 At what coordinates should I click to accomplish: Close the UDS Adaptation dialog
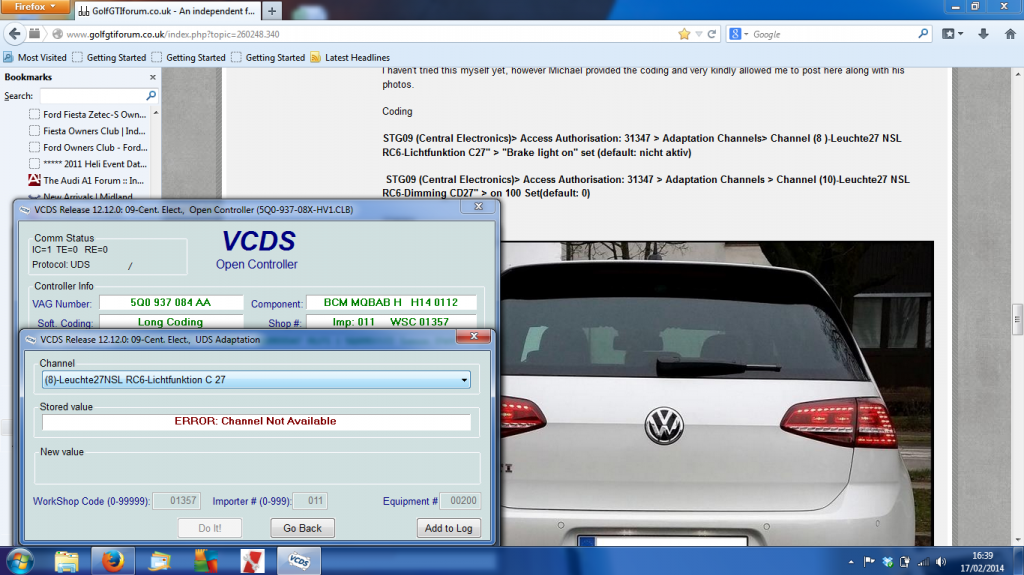[474, 337]
